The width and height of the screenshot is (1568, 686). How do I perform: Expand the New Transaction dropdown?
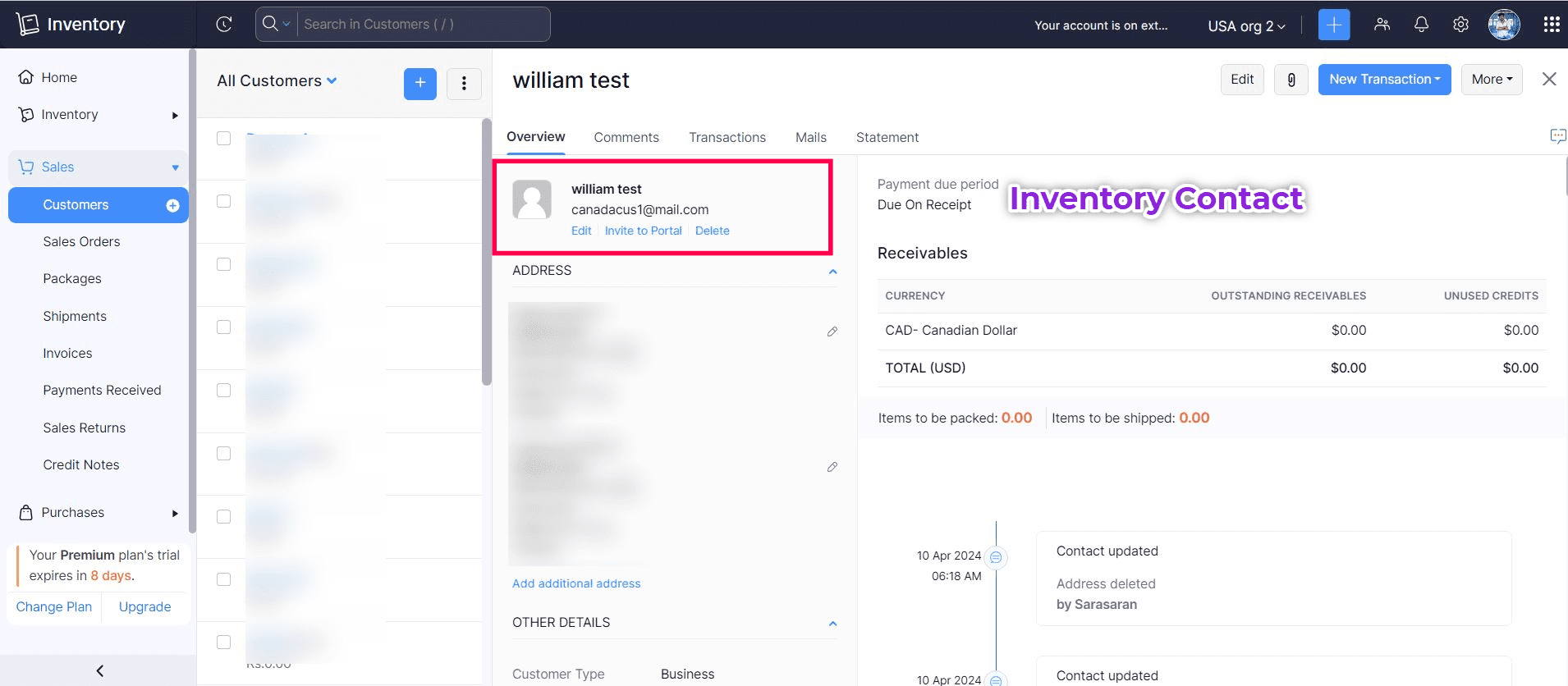coord(1384,80)
